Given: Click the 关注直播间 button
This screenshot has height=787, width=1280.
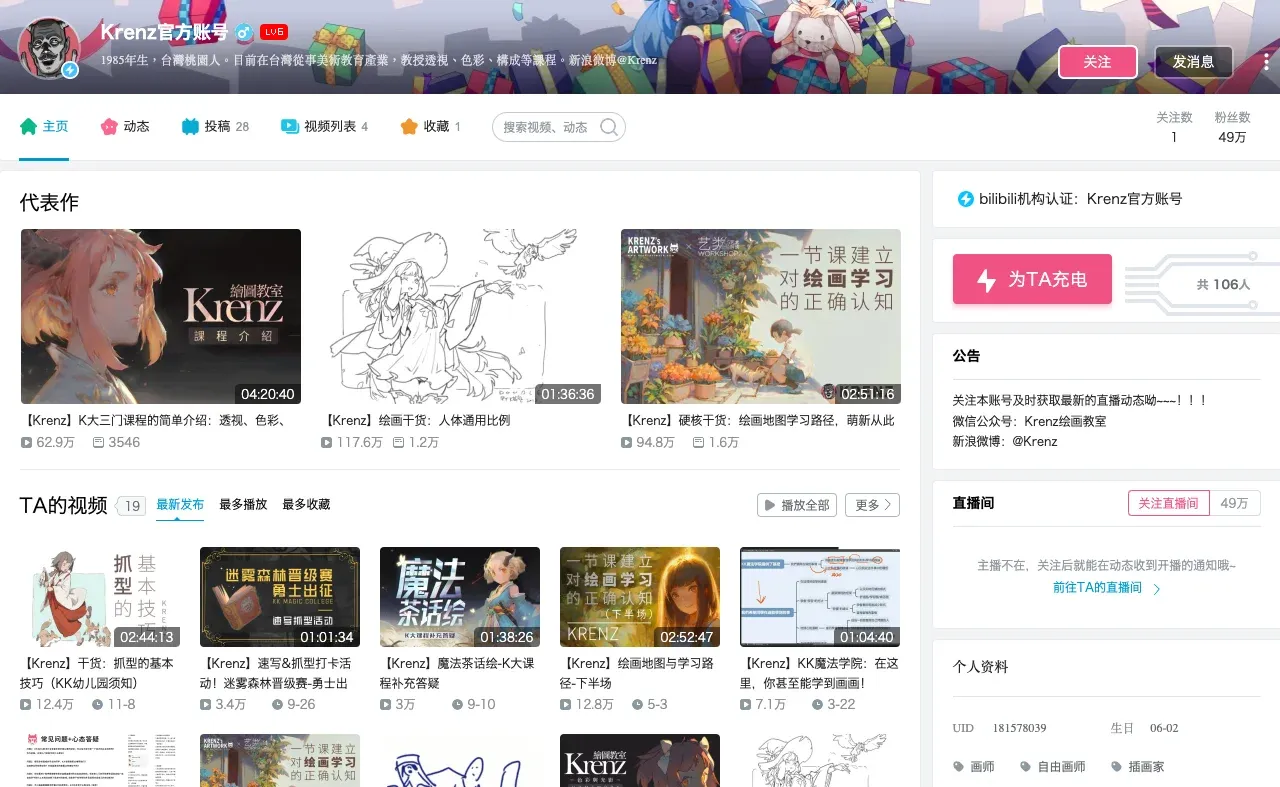Looking at the screenshot, I should [1168, 503].
